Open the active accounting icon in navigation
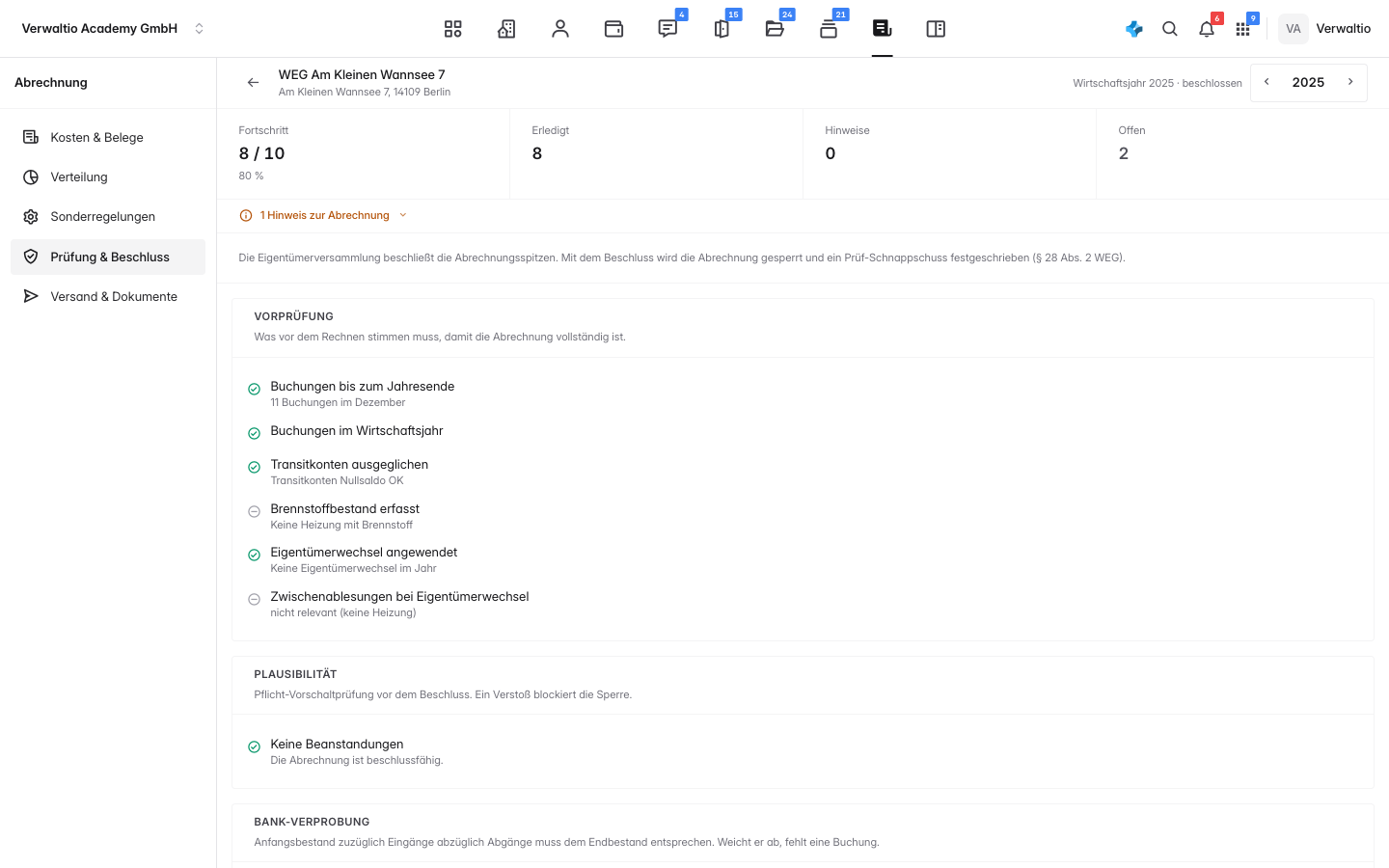The height and width of the screenshot is (868, 1389). pos(883,29)
